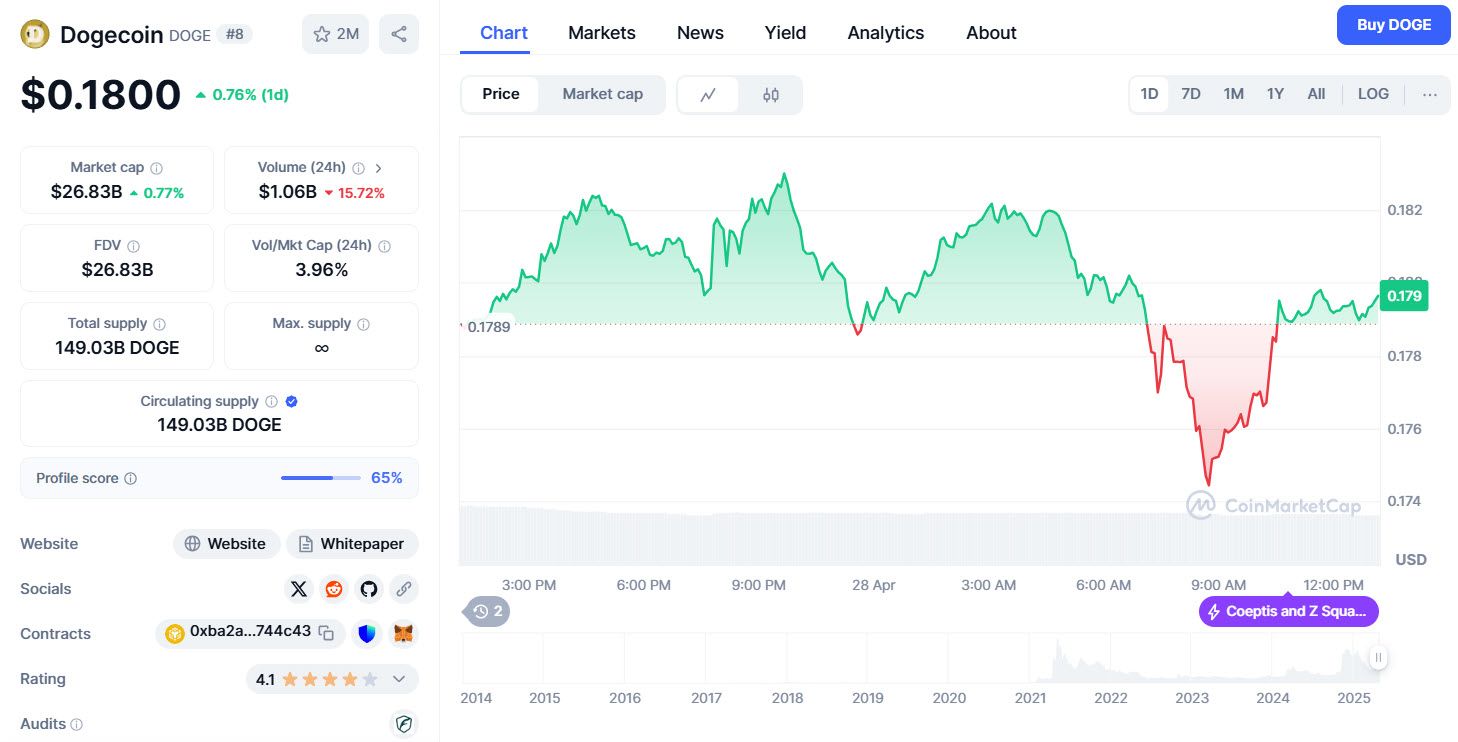Open the Reddit social link
This screenshot has height=742, width=1458.
[334, 589]
